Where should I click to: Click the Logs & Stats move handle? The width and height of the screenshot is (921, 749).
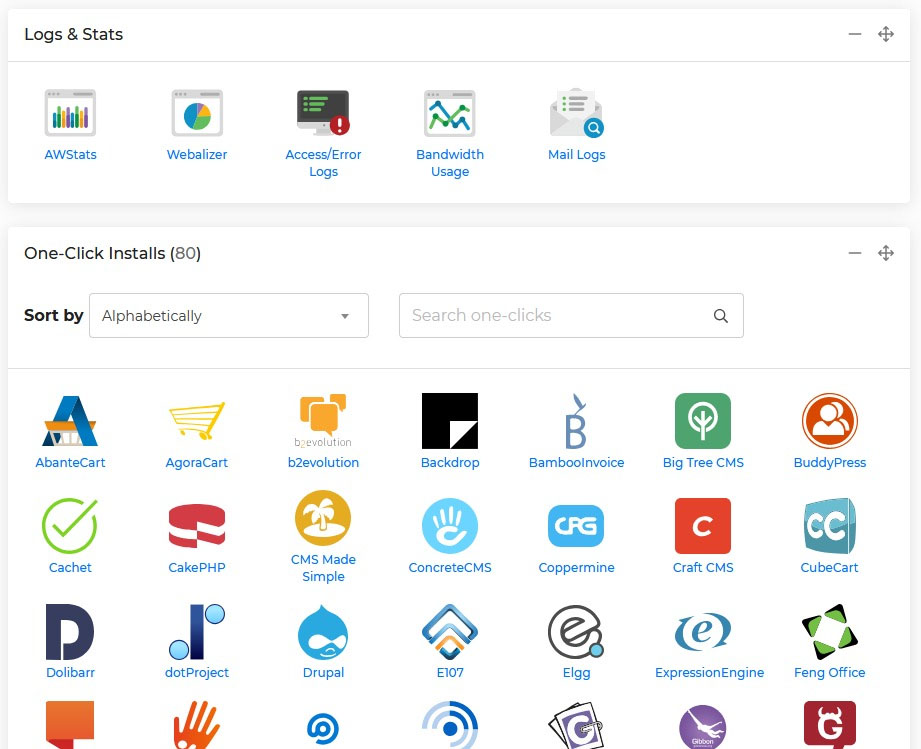coord(886,34)
